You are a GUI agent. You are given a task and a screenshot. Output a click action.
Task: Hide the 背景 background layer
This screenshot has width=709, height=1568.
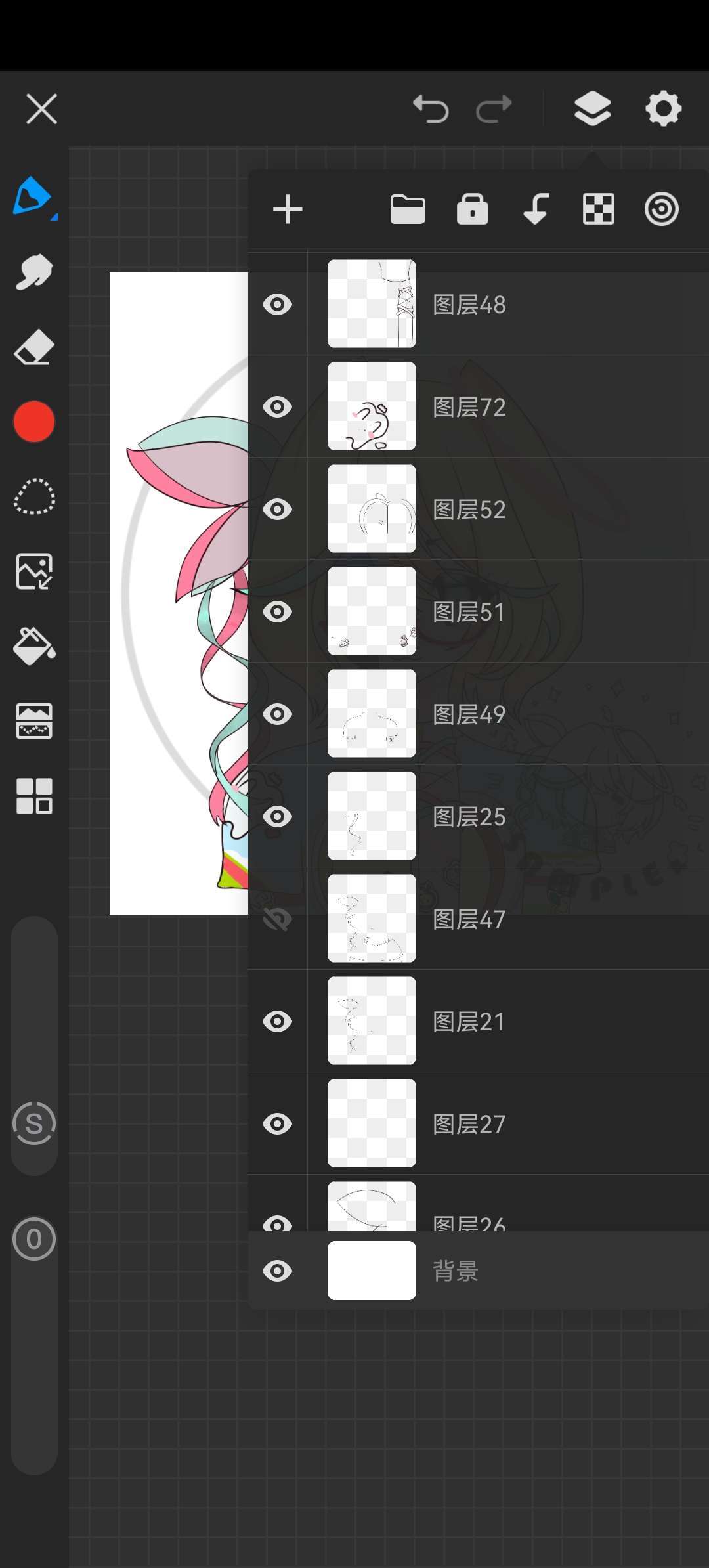pyautogui.click(x=277, y=1271)
